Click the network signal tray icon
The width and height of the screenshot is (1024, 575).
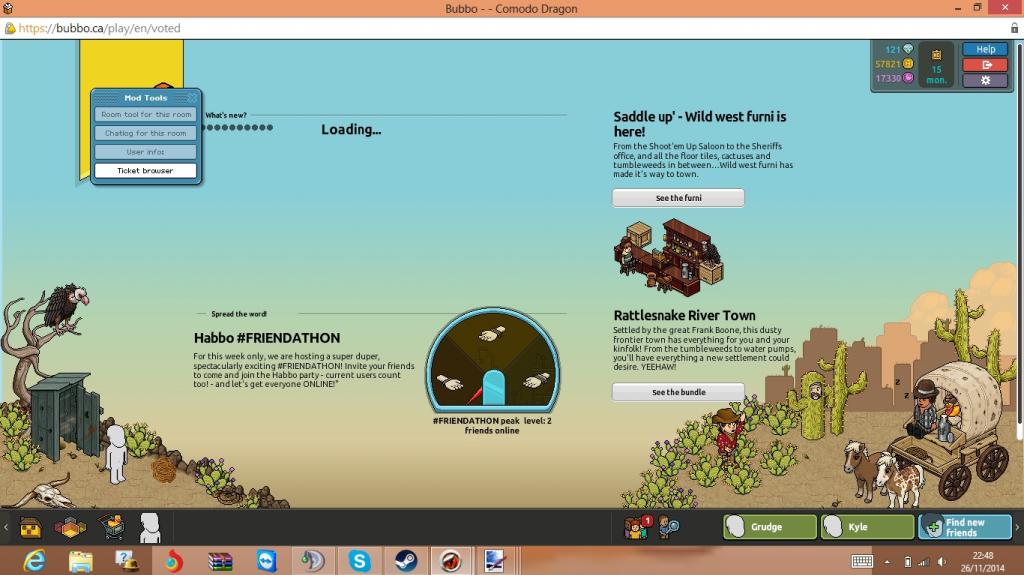pyautogui.click(x=923, y=561)
